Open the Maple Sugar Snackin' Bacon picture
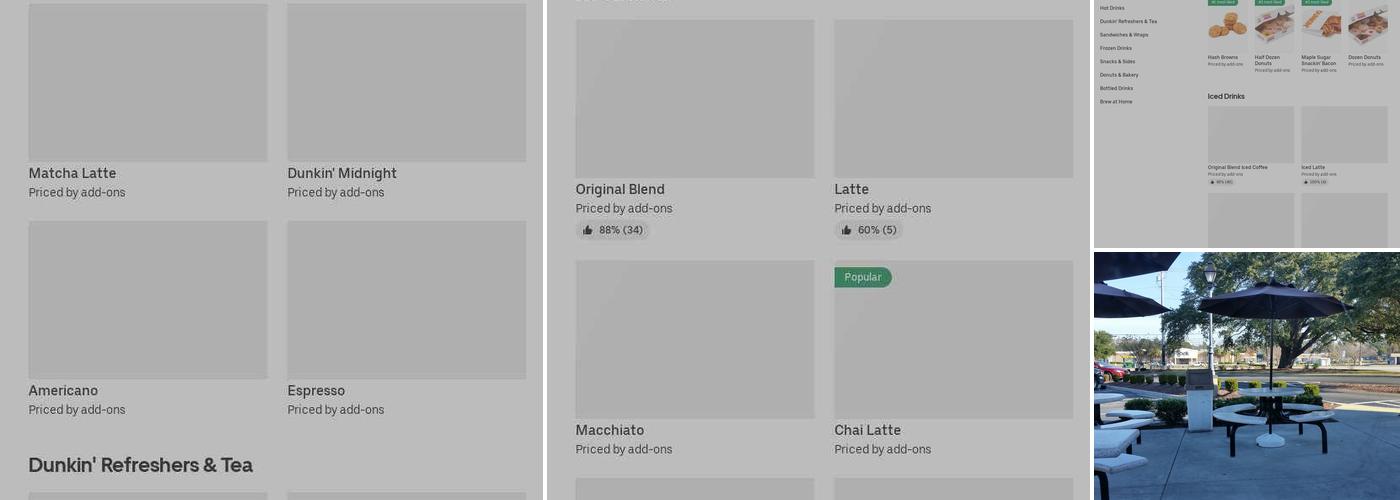Image resolution: width=1400 pixels, height=500 pixels. point(1321,26)
